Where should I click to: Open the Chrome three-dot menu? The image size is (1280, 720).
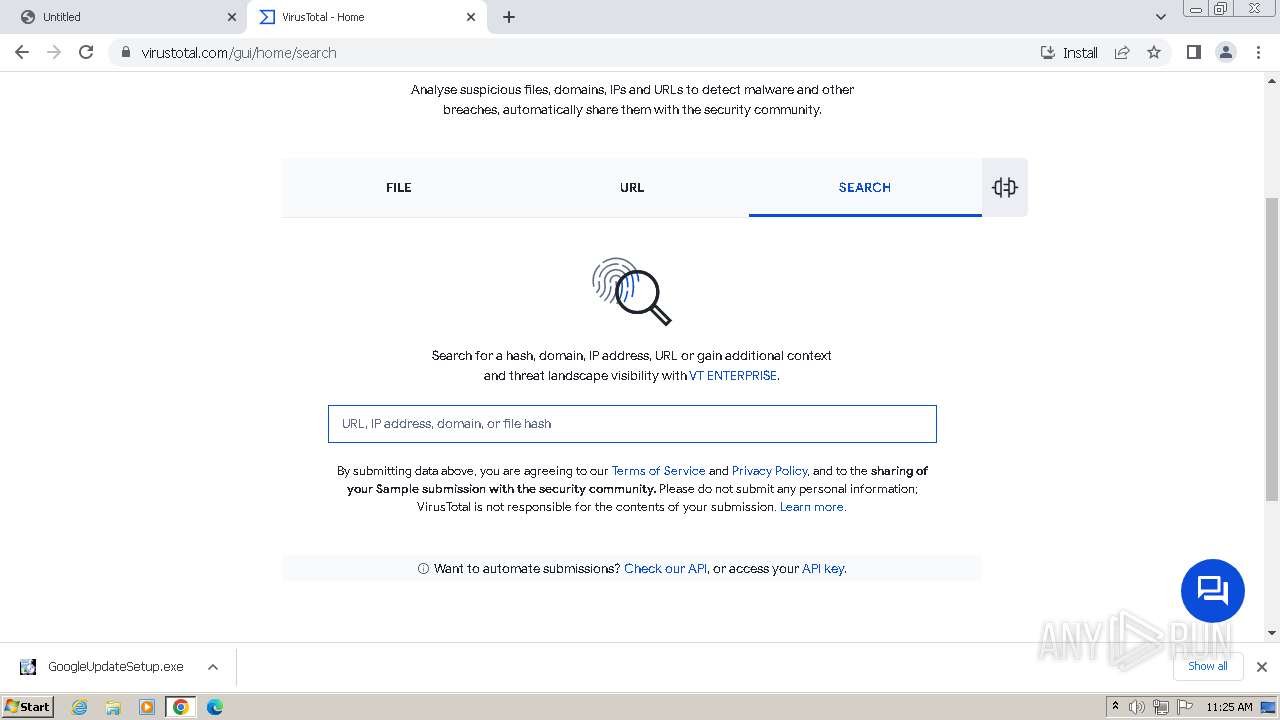[1258, 52]
